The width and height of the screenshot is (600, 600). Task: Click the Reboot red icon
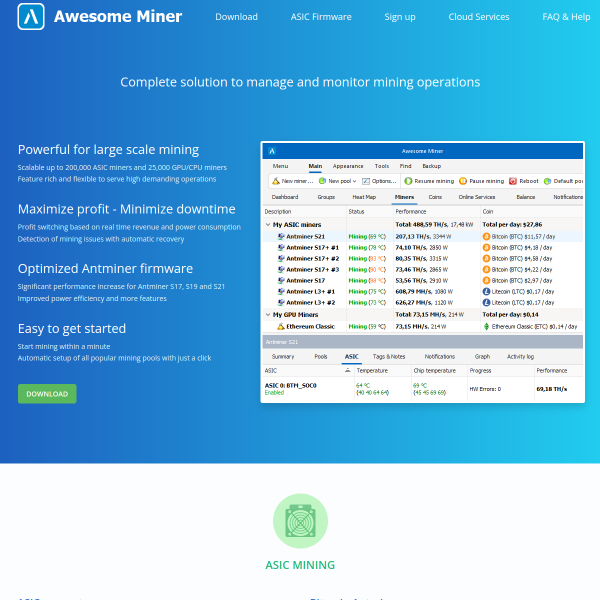pyautogui.click(x=513, y=181)
